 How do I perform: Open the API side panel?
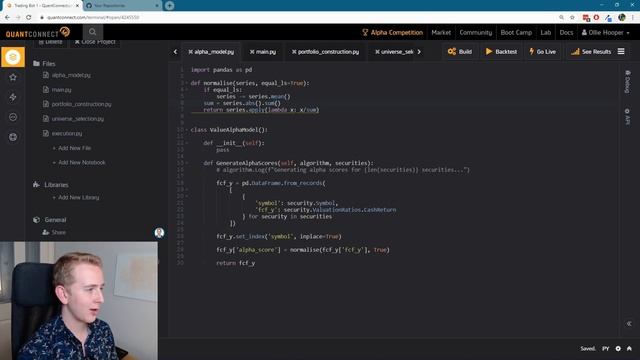[x=628, y=117]
